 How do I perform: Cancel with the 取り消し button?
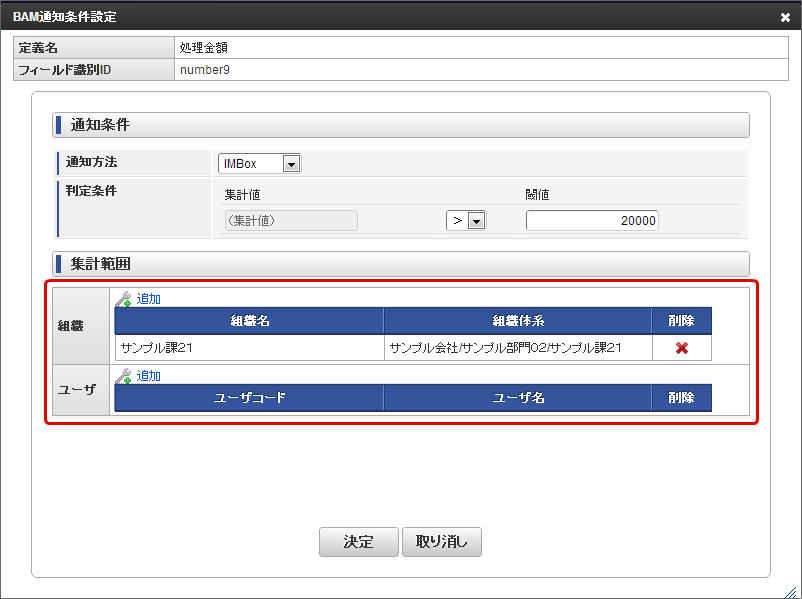tap(442, 542)
